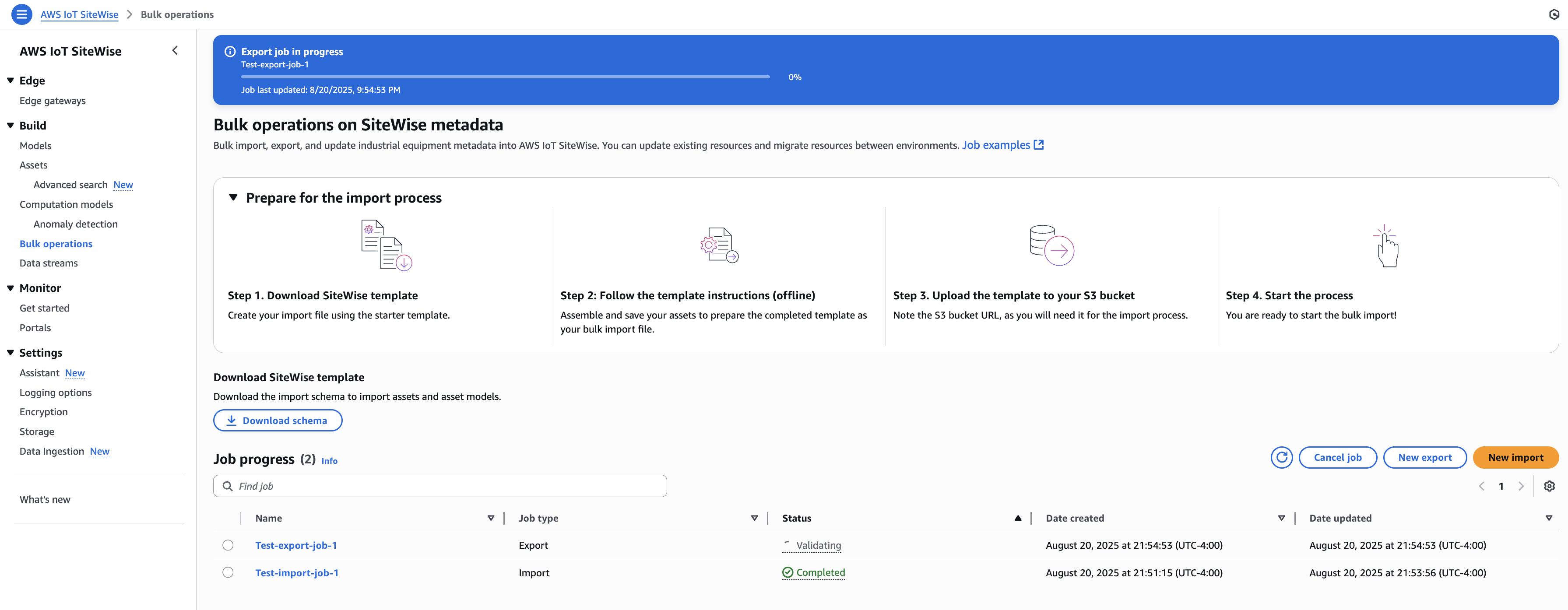The image size is (1568, 610).
Task: Open What's new in sidebar
Action: click(45, 499)
